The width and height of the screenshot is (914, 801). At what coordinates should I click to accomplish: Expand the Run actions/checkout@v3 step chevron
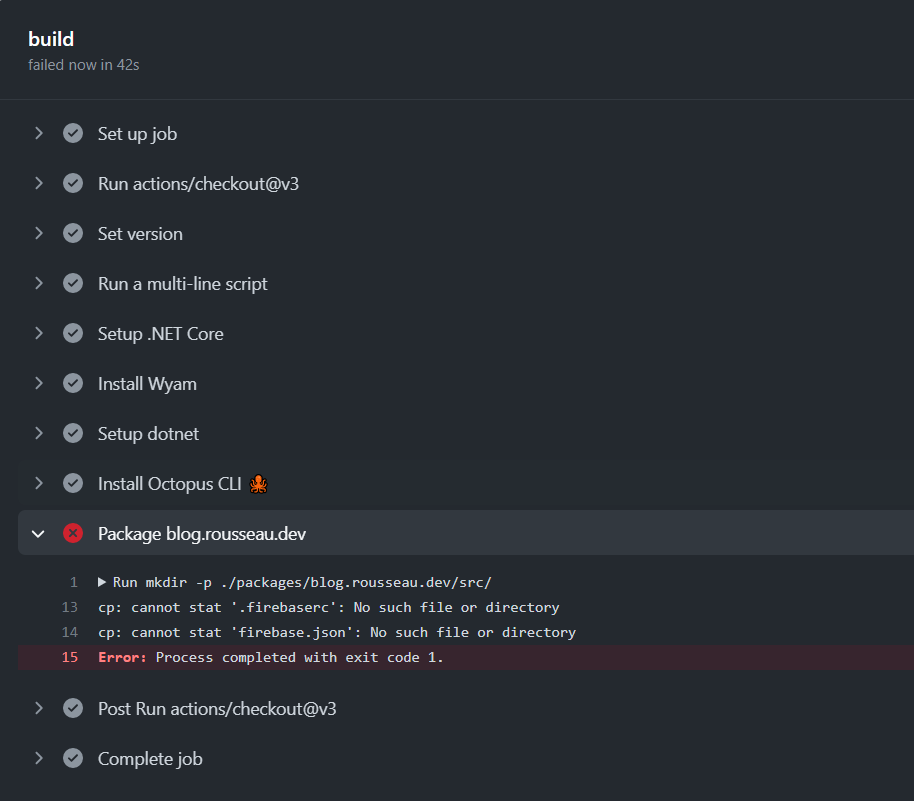(38, 184)
